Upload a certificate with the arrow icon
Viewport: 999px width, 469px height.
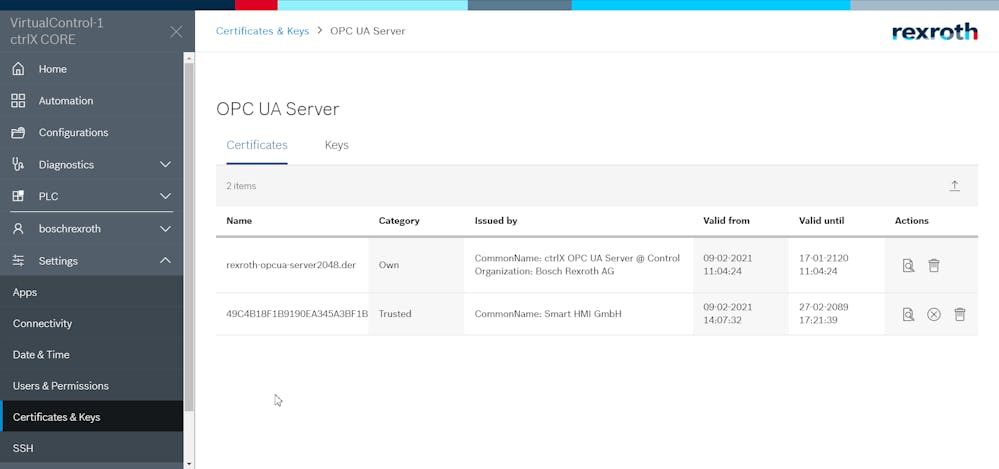coord(954,186)
